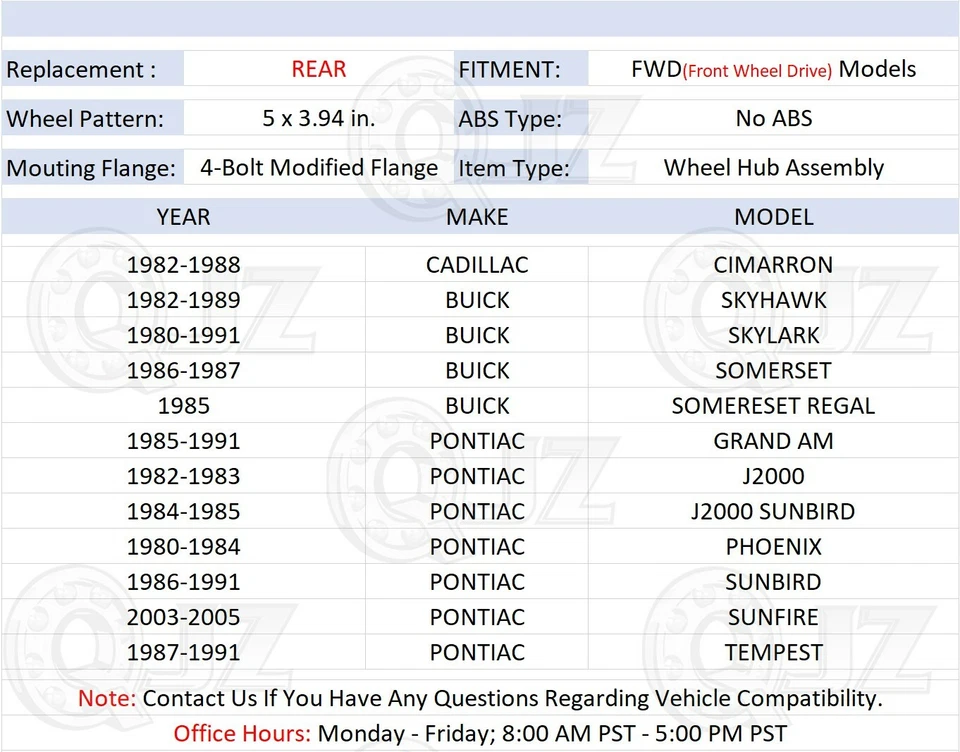Click the 4-Bolt Modified Flange cell
The height and width of the screenshot is (752, 960).
click(x=318, y=167)
